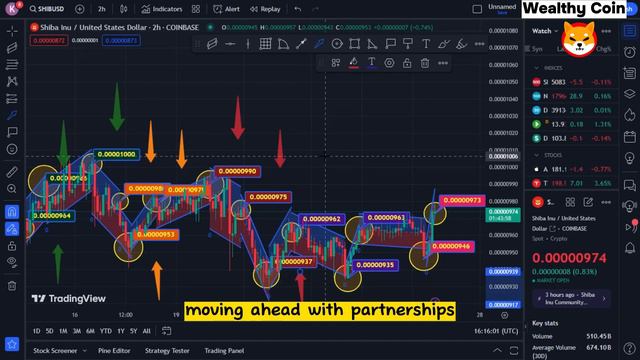This screenshot has height=360, width=640.
Task: Open the help center question mark
Action: [x=630, y=348]
